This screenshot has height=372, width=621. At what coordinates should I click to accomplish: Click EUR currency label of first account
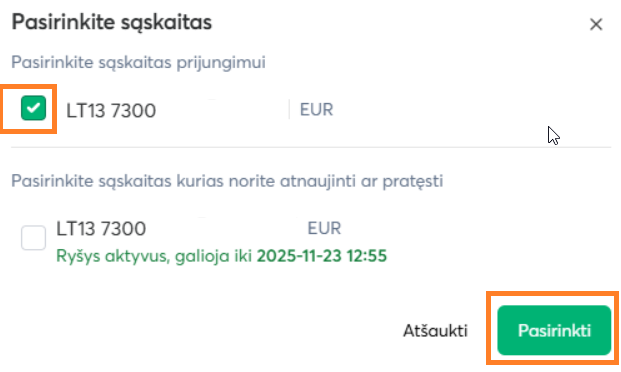tap(316, 110)
